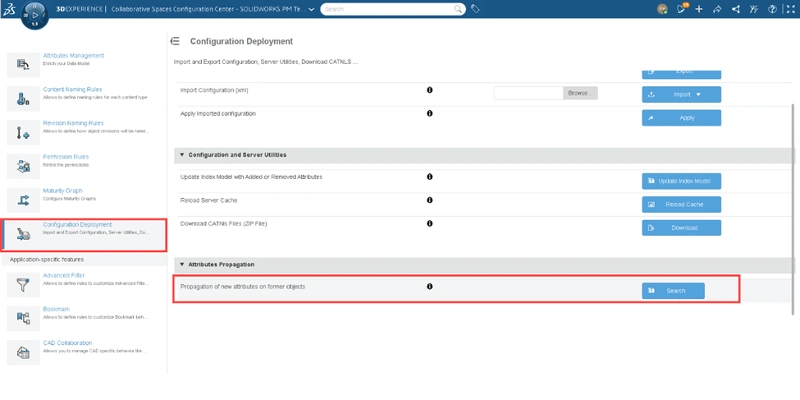Open notifications bell with badge
Viewport: 800px width, 400px height.
tap(681, 9)
